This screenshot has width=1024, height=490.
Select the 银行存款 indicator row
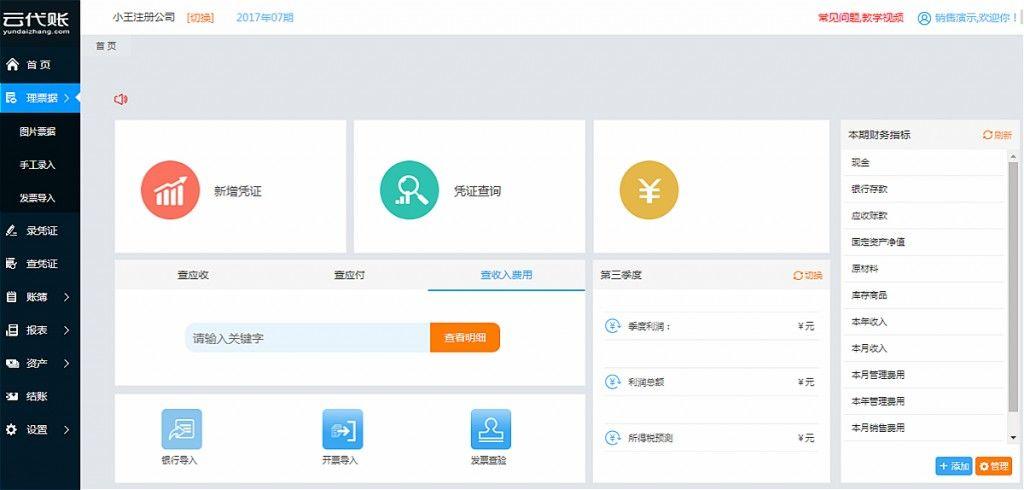point(925,189)
